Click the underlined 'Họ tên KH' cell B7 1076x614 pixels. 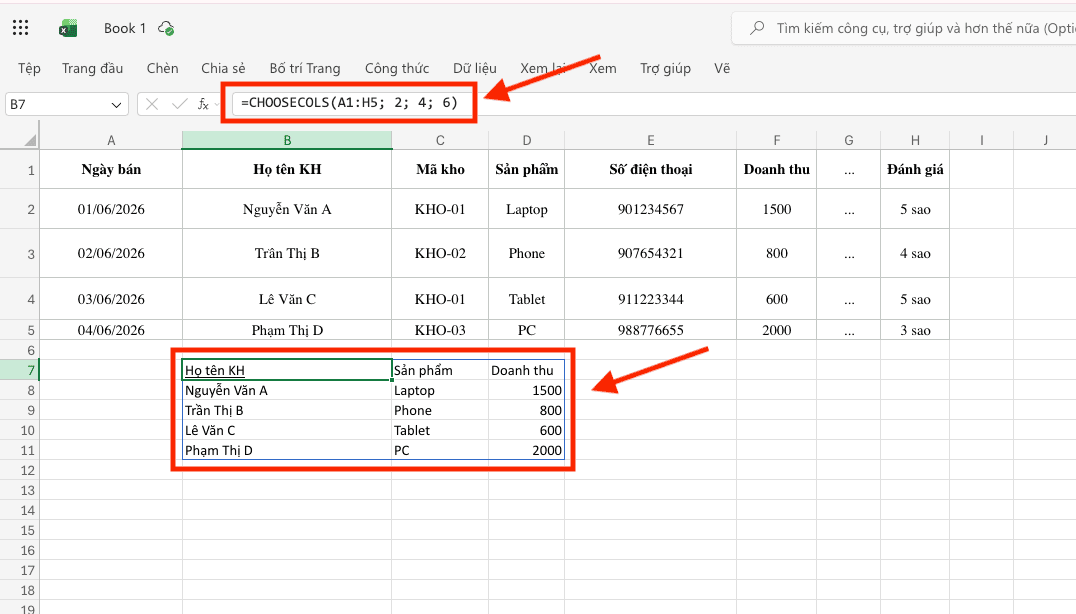coord(287,370)
